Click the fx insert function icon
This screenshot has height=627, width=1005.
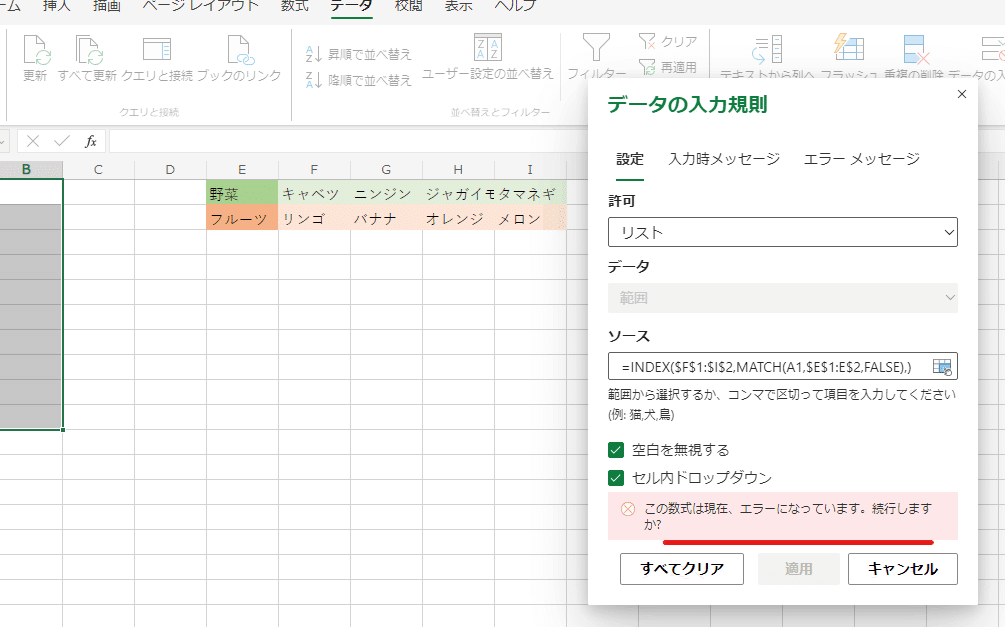pos(90,141)
